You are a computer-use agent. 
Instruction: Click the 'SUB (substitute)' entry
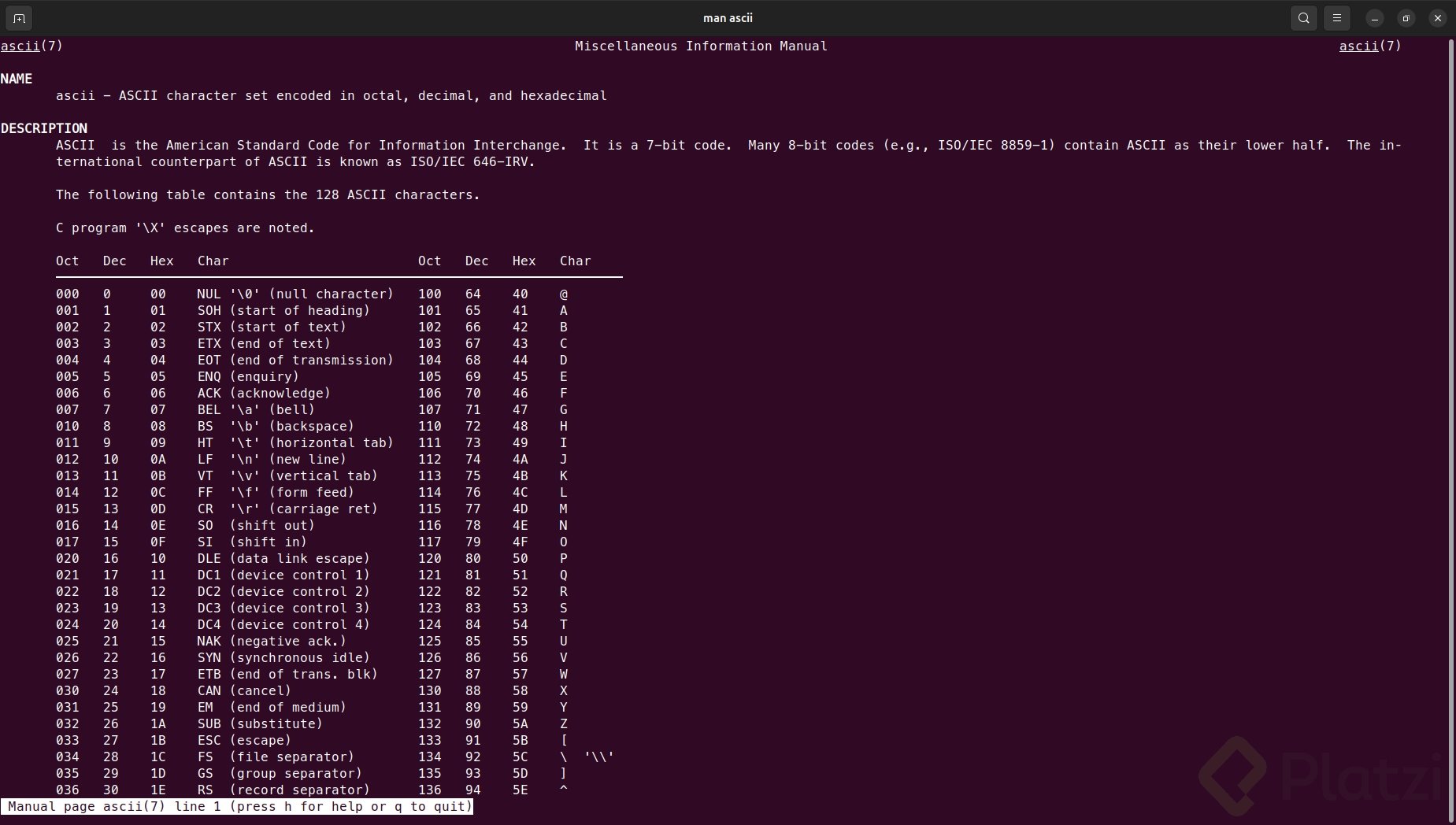pyautogui.click(x=260, y=724)
